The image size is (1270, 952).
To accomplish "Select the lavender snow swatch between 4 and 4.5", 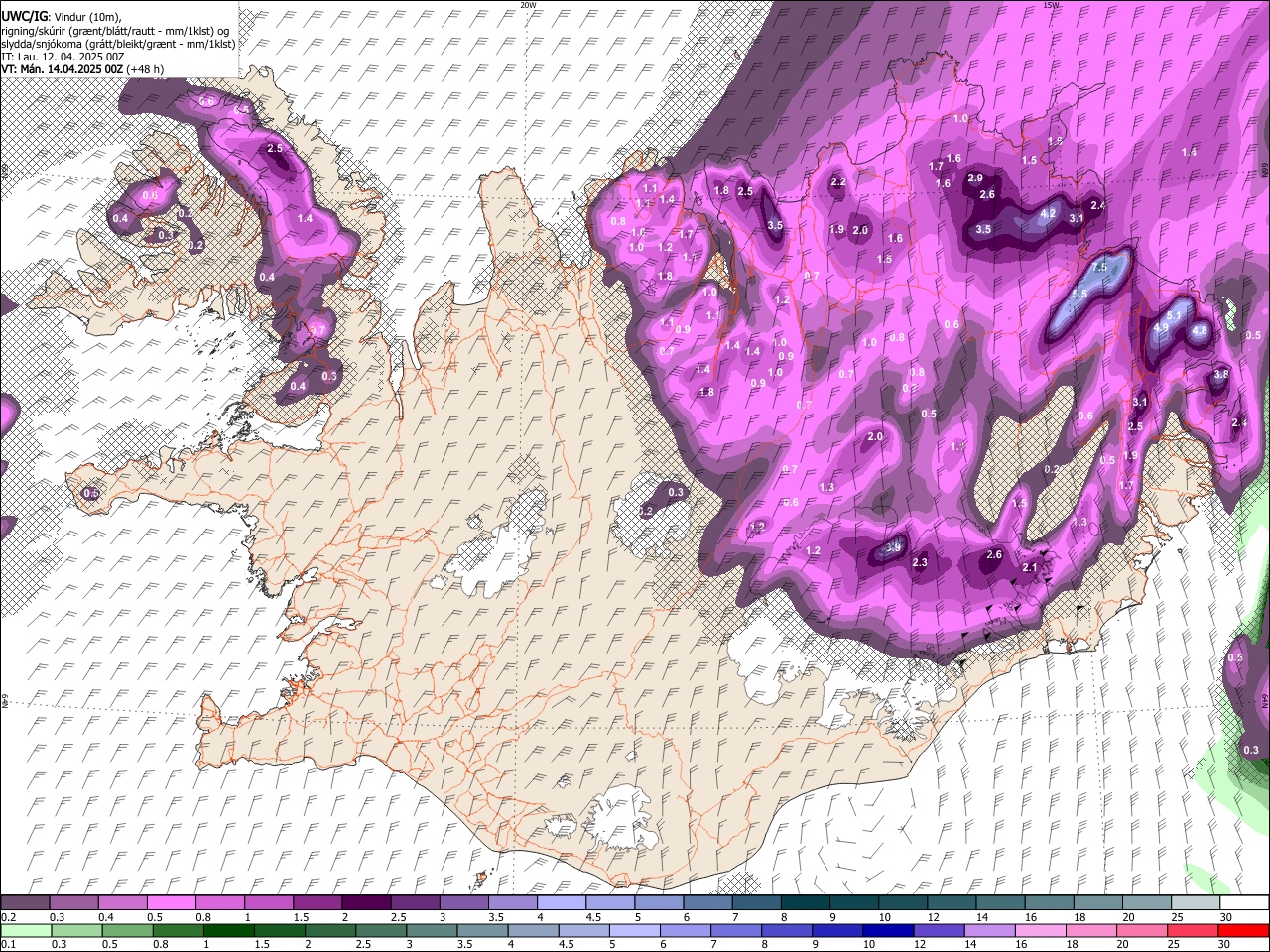I will coord(562,903).
